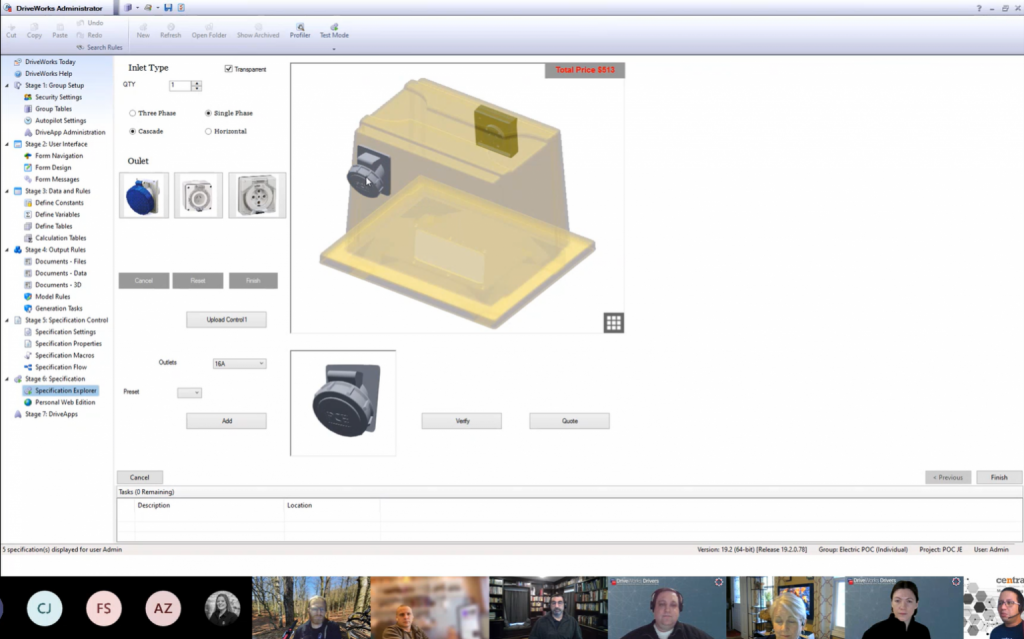Select the Horizontal radio button
The image size is (1024, 639).
[x=208, y=131]
